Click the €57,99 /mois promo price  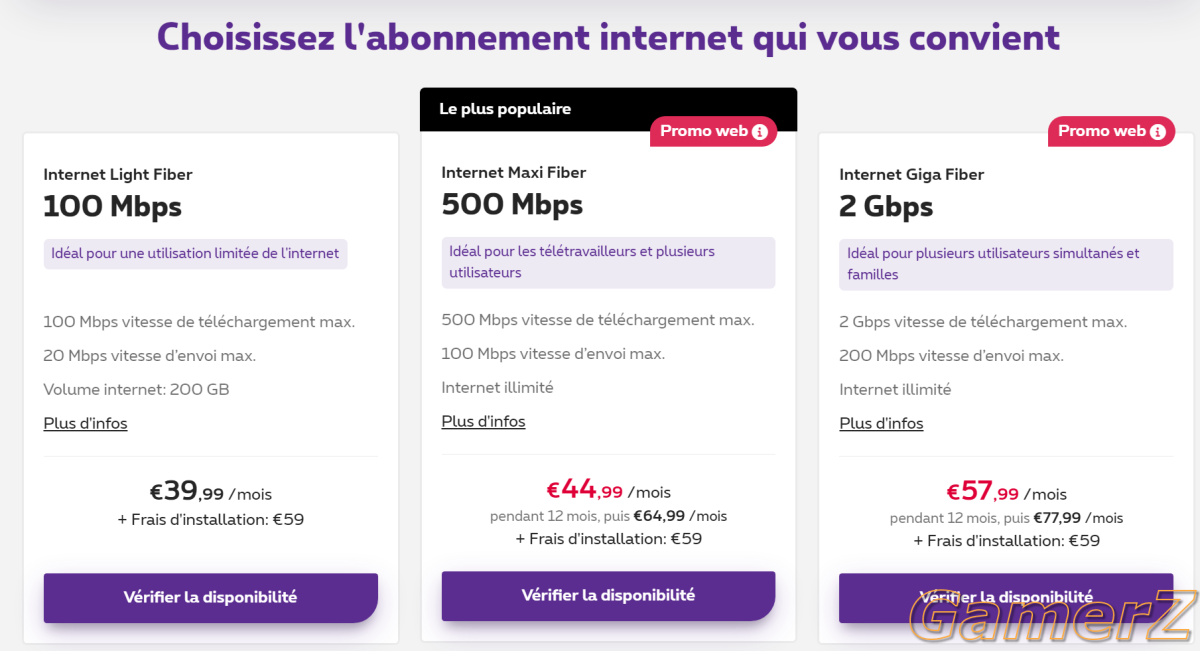(x=1006, y=492)
